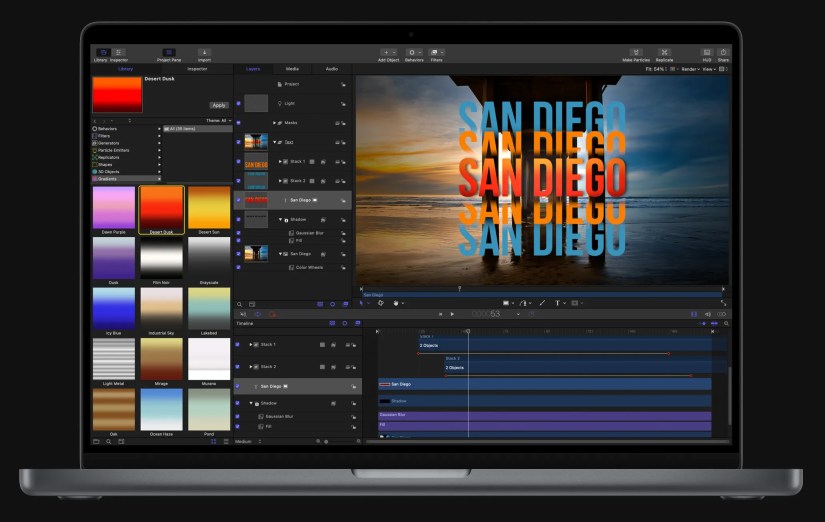825x522 pixels.
Task: Uncheck the Text group layer checkbox
Action: click(238, 142)
